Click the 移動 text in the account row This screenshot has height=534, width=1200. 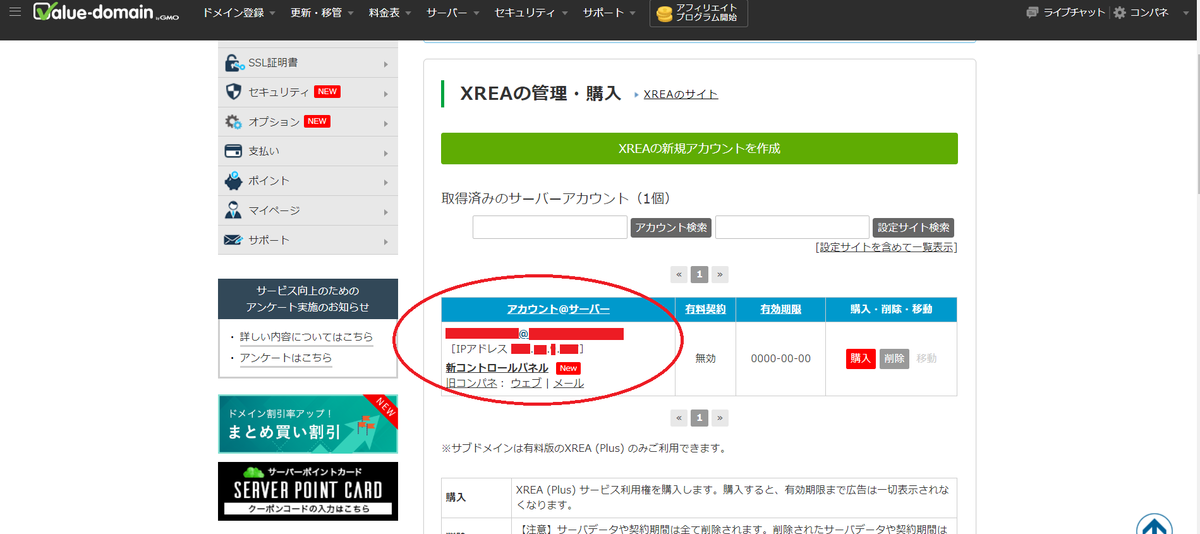[x=927, y=358]
